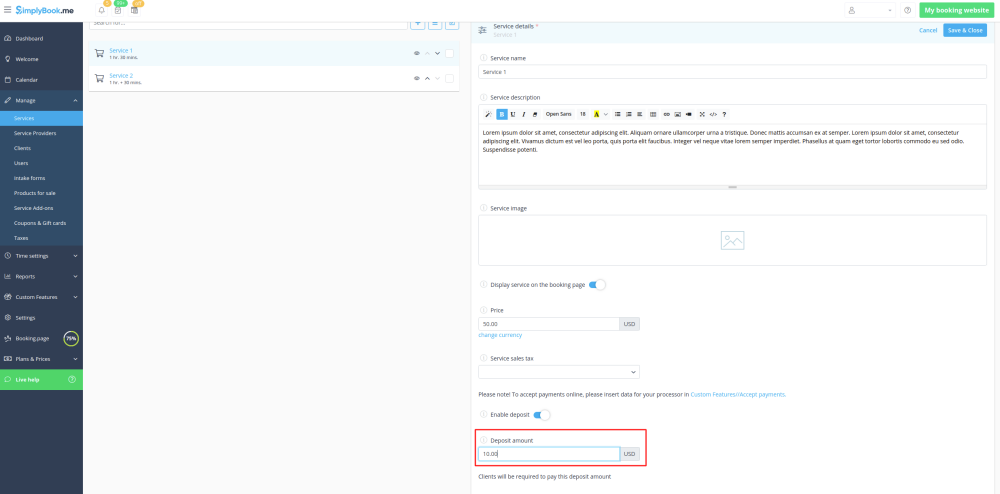
Task: Check the Service 2 checkbox
Action: (450, 78)
